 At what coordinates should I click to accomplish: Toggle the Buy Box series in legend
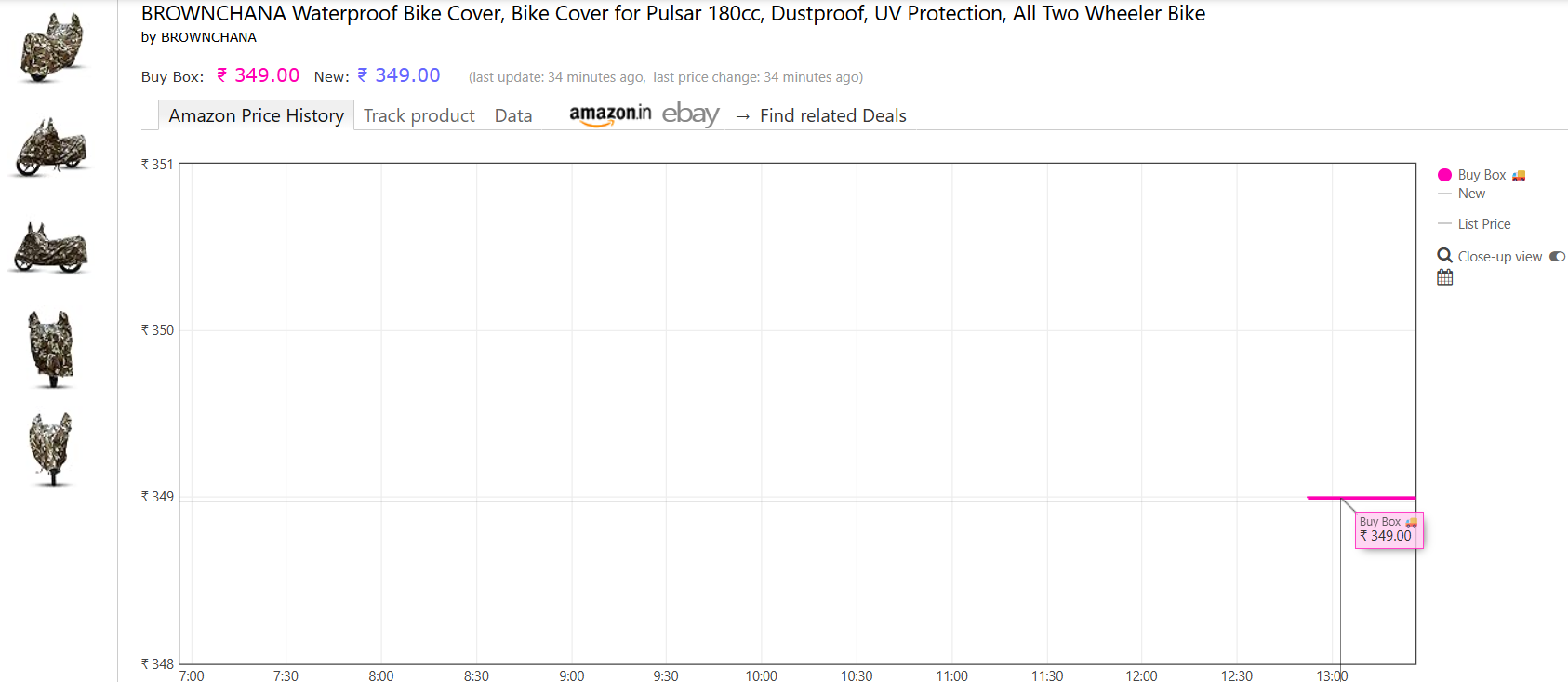tap(1482, 175)
